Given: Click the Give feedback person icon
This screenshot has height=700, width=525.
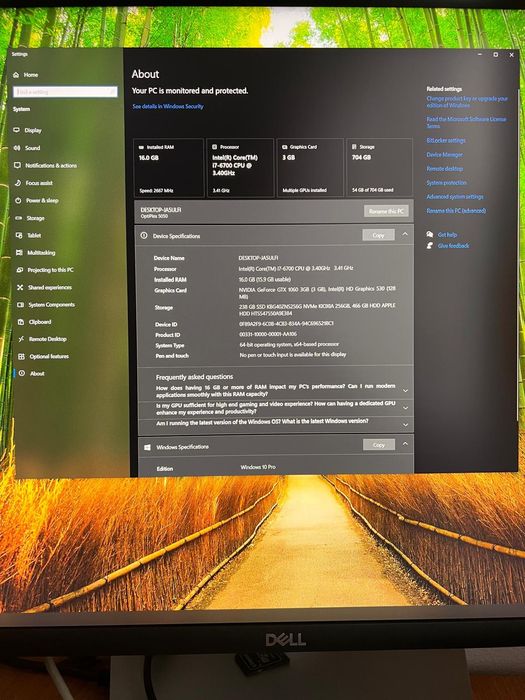Looking at the screenshot, I should [429, 246].
